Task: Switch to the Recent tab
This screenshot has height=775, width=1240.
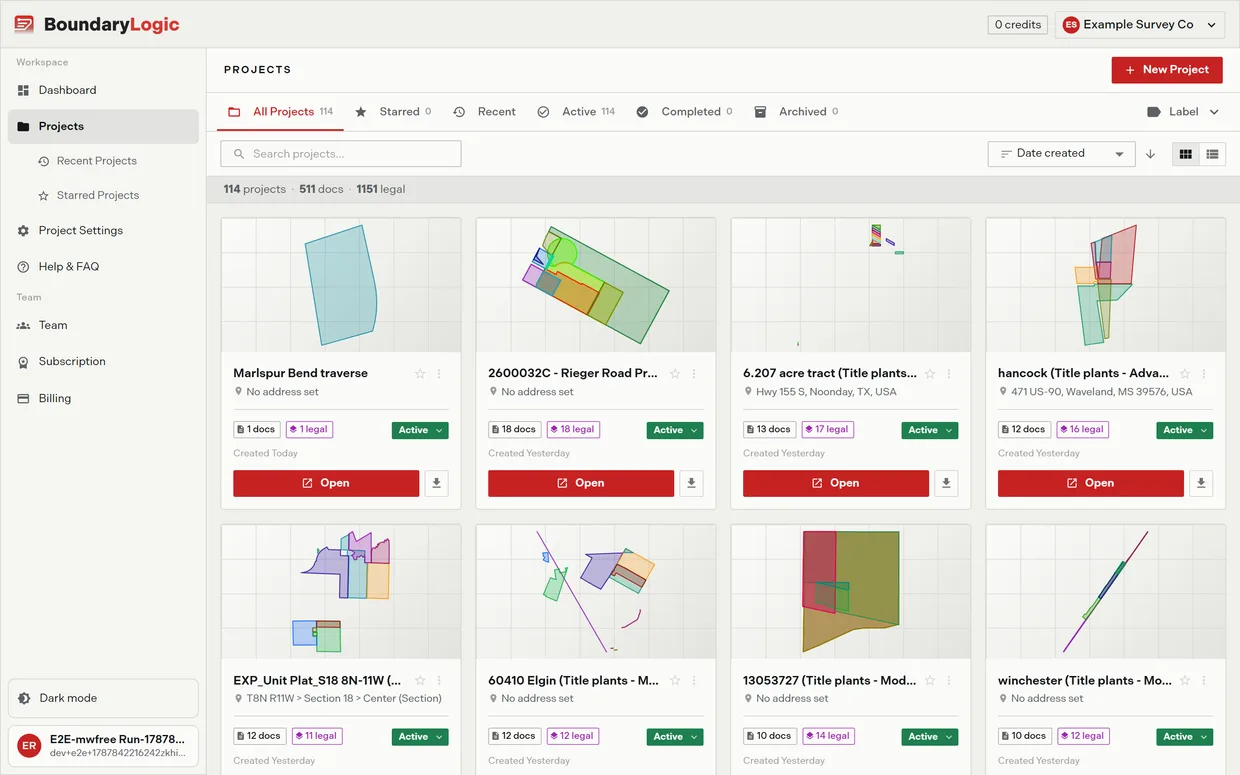Action: pos(485,112)
